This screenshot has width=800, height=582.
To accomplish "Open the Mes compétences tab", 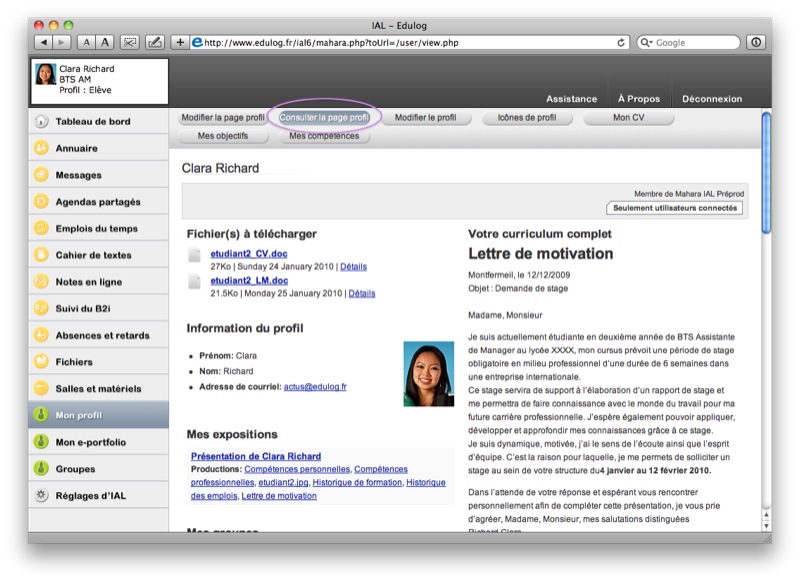I will pyautogui.click(x=323, y=136).
